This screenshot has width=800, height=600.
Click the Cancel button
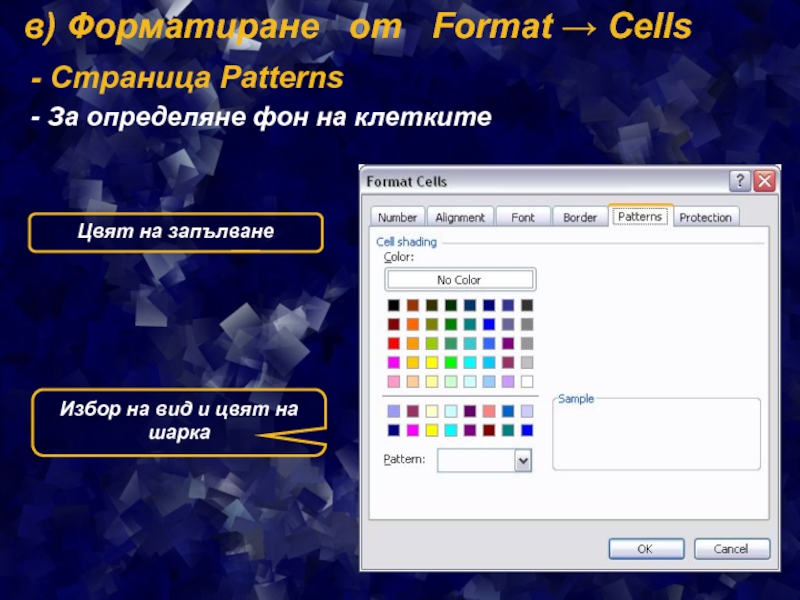[731, 548]
